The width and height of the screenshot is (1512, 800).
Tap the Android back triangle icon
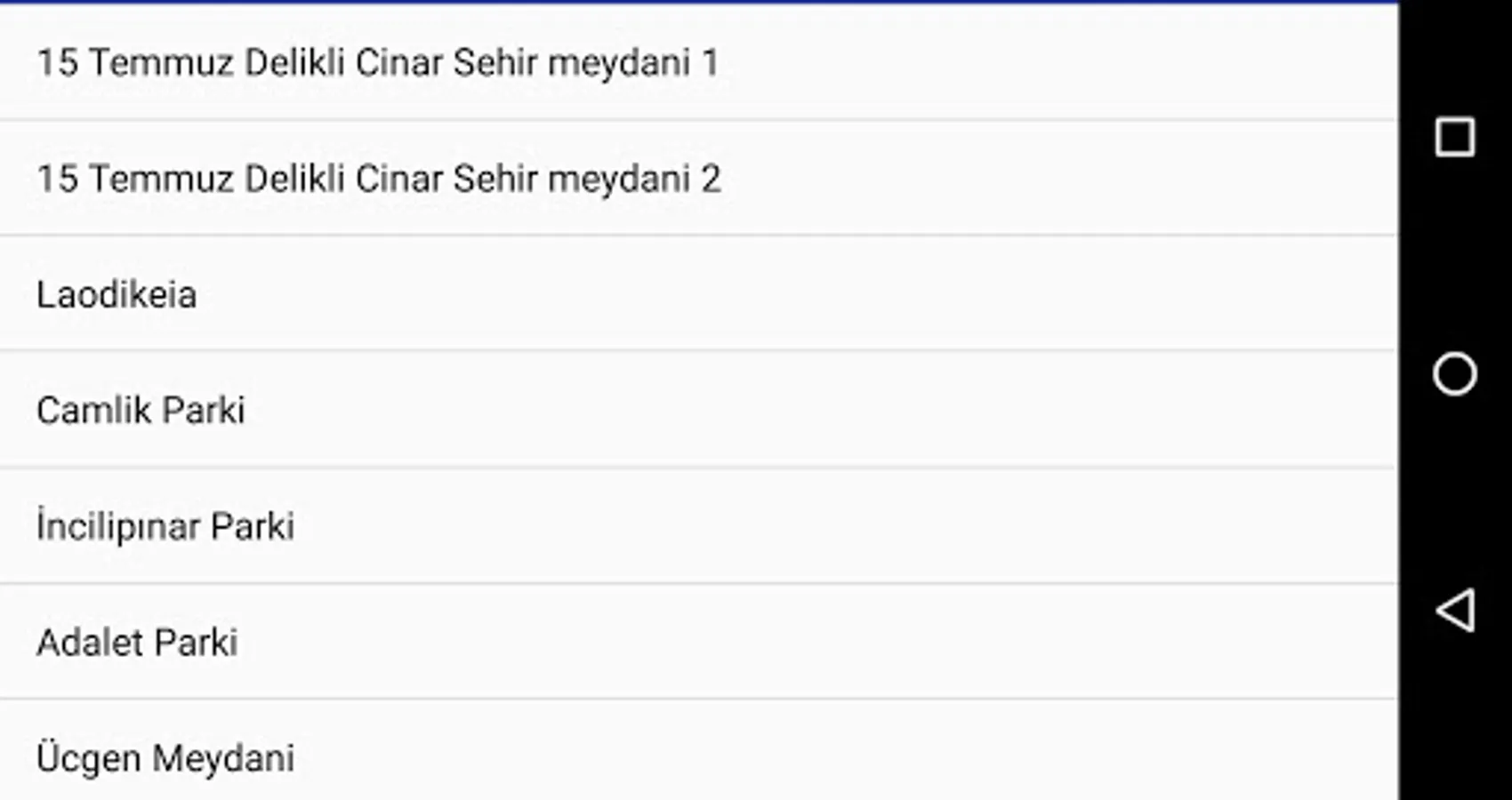point(1455,611)
